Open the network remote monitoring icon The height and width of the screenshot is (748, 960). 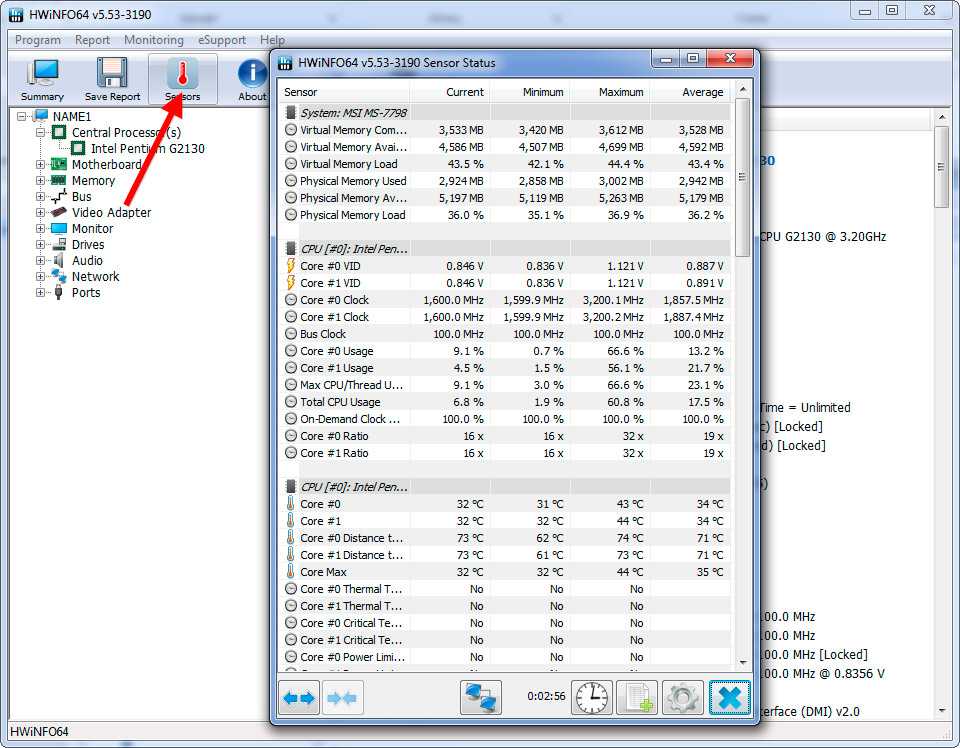[481, 698]
